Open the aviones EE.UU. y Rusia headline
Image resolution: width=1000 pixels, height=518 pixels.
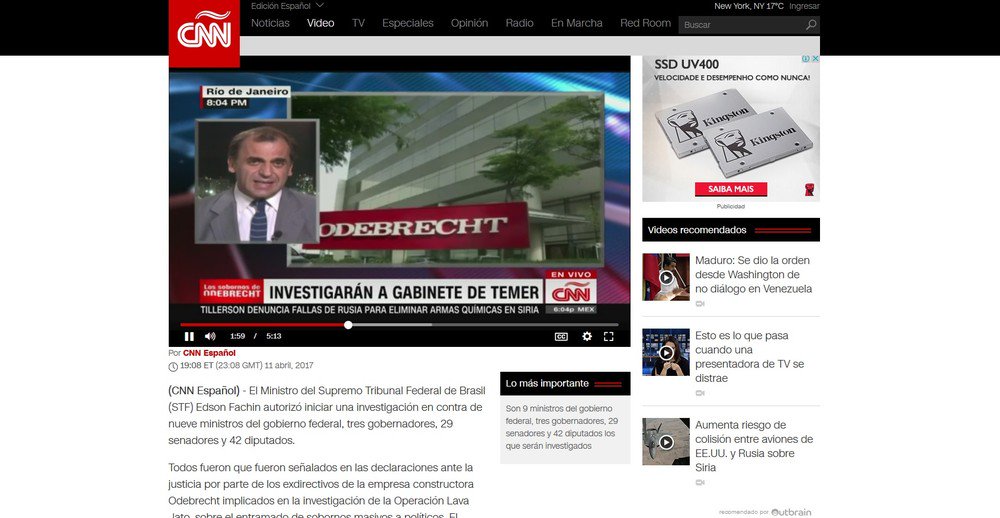pyautogui.click(x=754, y=446)
